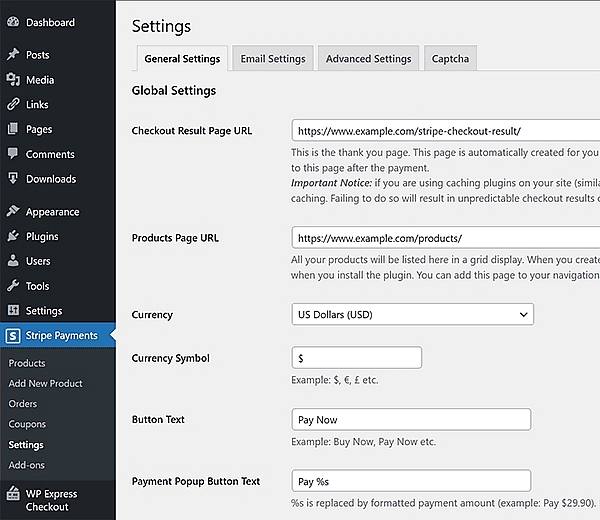
Task: Click the Payment Popup Button Text label
Action: [x=196, y=481]
